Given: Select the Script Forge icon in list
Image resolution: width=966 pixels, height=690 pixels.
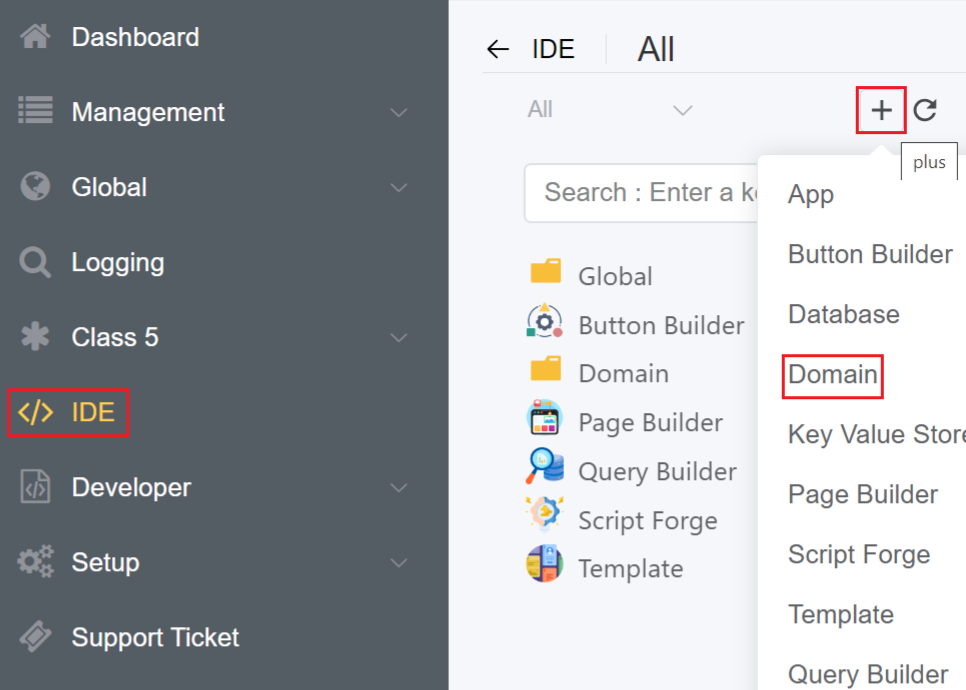Looking at the screenshot, I should (545, 517).
